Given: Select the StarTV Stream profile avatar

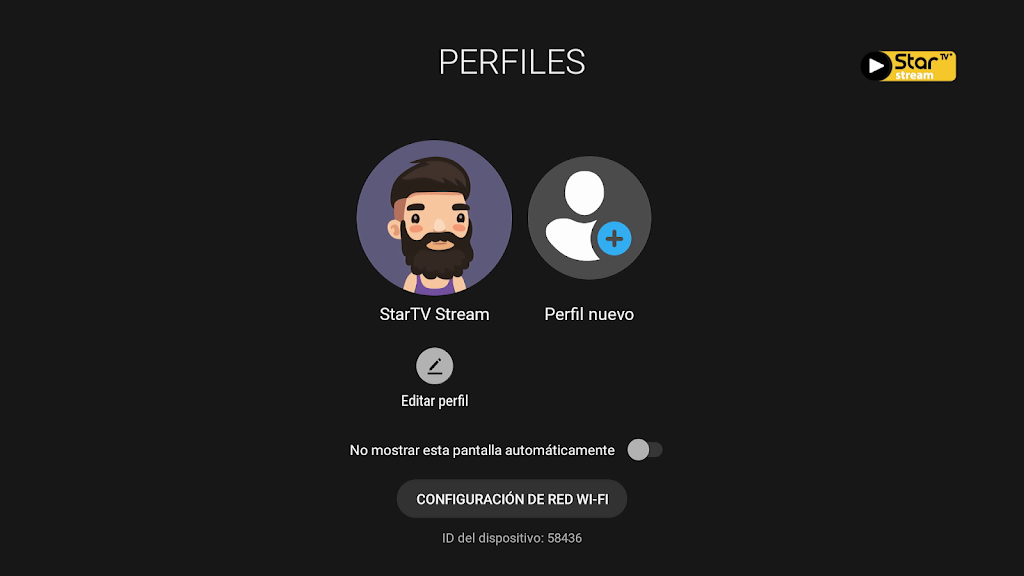Looking at the screenshot, I should 434,218.
